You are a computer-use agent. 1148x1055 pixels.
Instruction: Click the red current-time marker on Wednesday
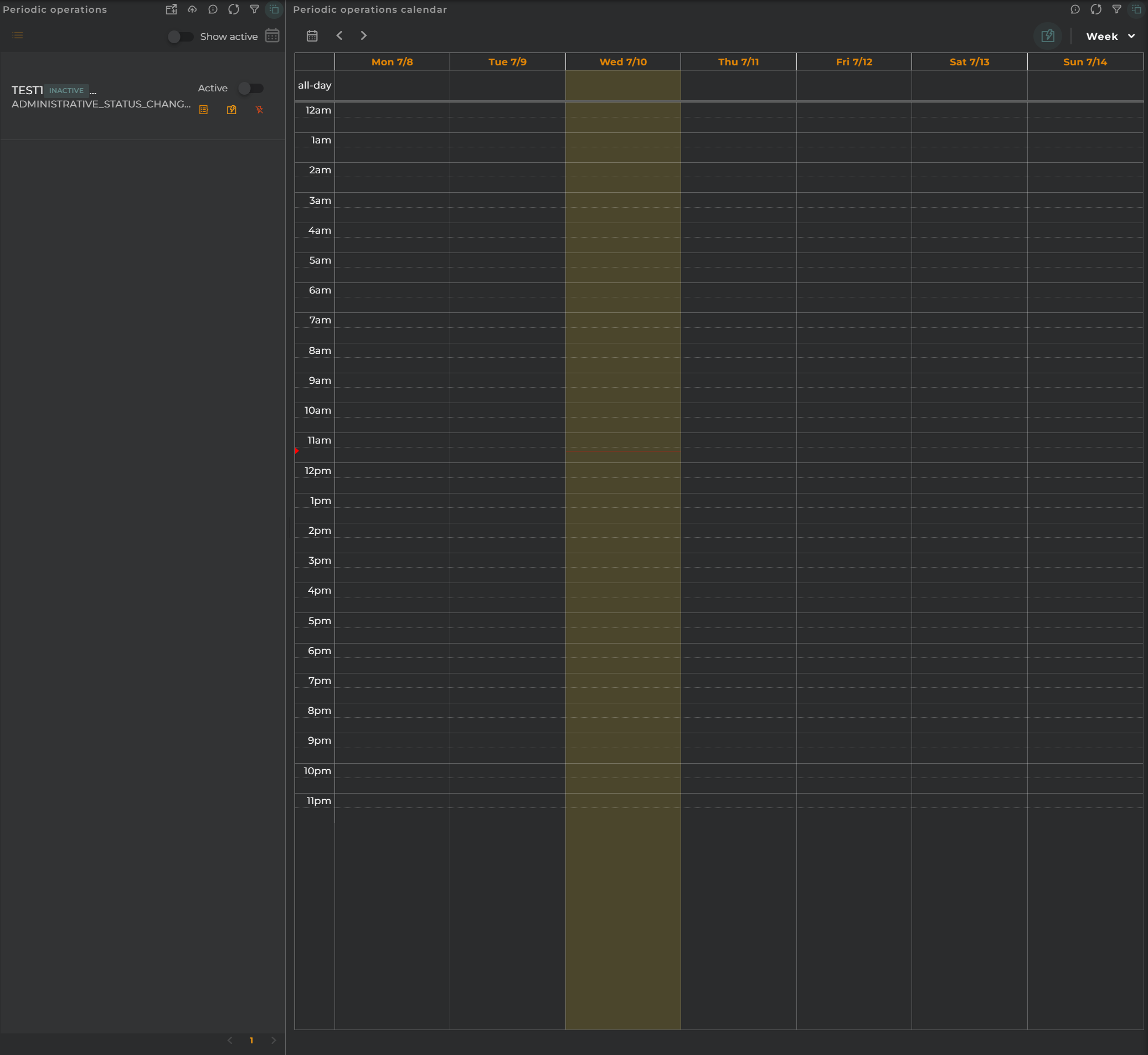click(624, 451)
